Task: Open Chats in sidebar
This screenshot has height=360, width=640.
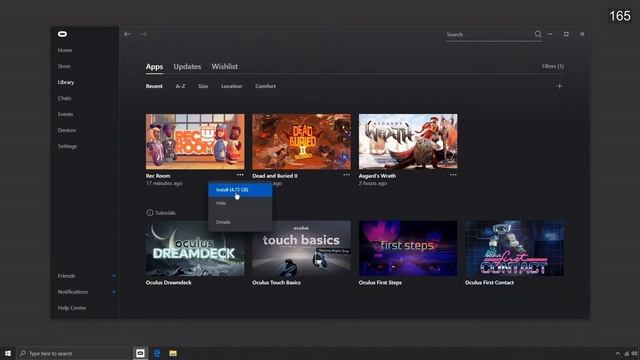Action: tap(64, 98)
